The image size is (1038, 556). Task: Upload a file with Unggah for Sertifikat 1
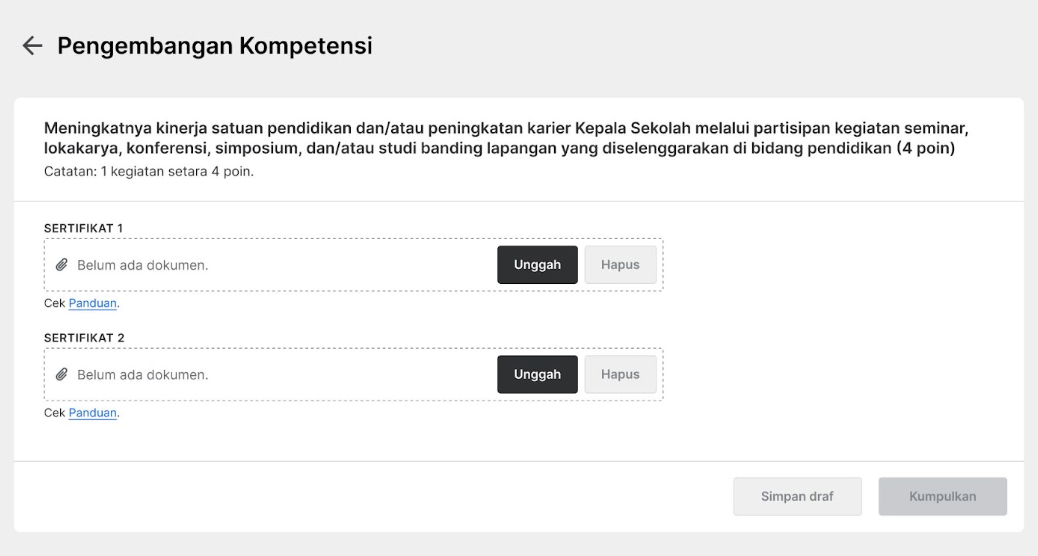537,265
